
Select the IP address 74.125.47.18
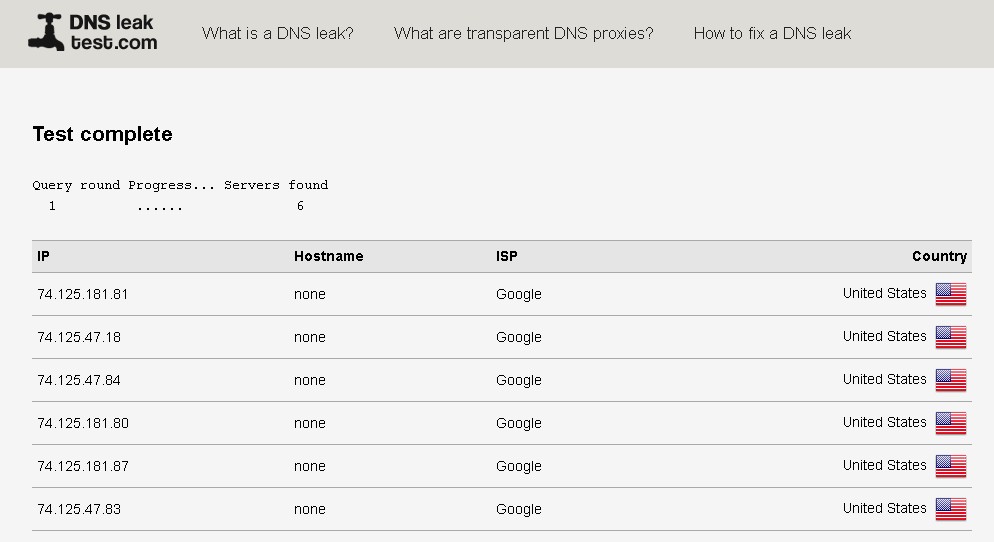79,337
